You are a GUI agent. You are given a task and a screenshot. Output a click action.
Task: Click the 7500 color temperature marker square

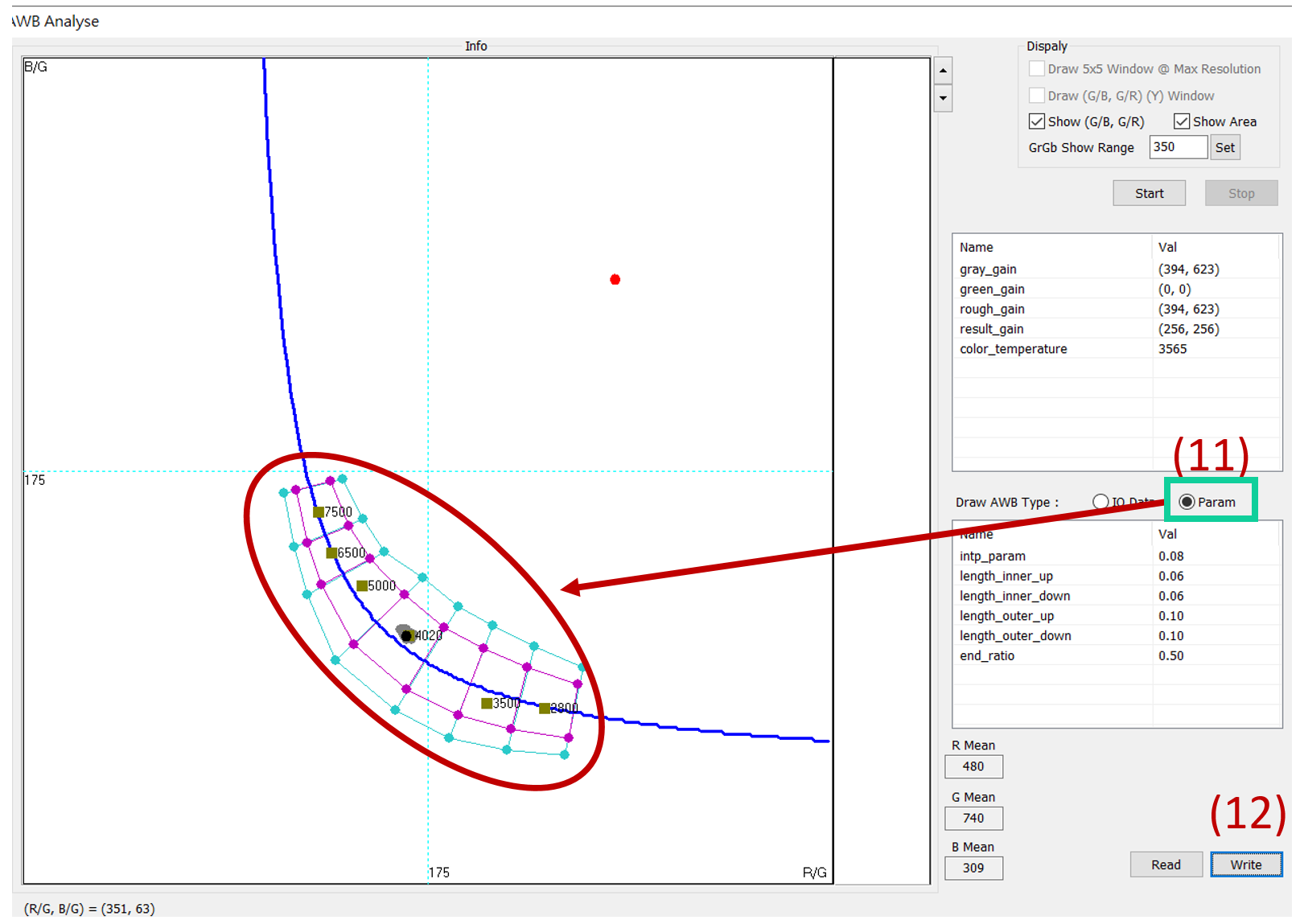[x=319, y=512]
